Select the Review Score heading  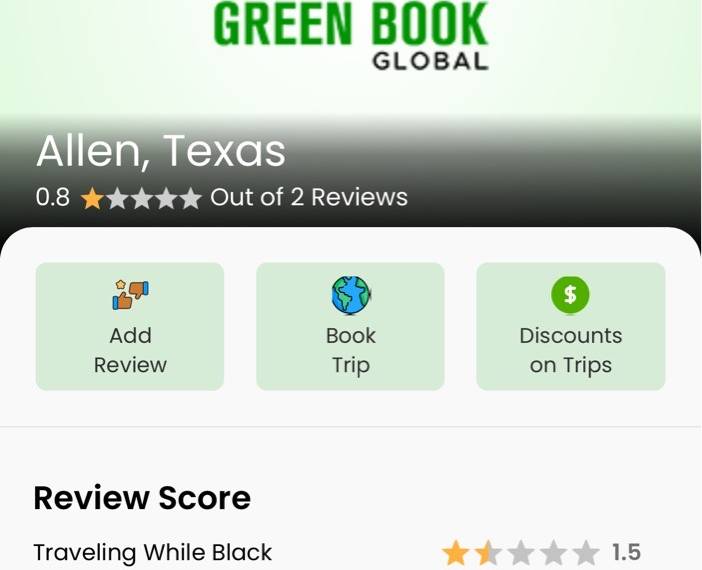coord(142,498)
